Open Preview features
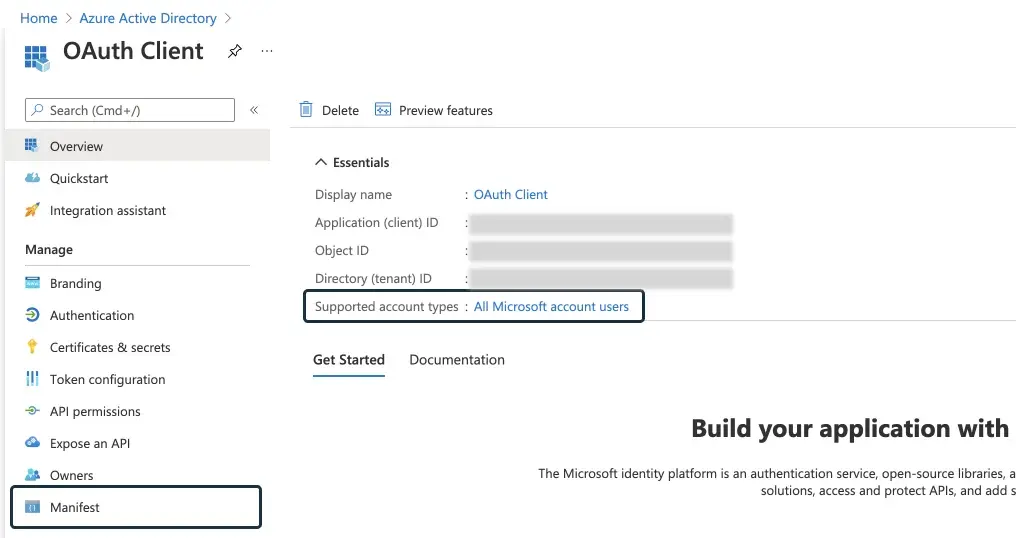The image size is (1016, 538). pyautogui.click(x=446, y=111)
